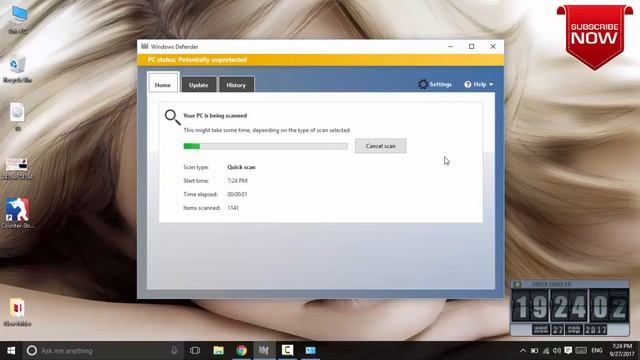The height and width of the screenshot is (360, 640).
Task: Click the home icon on clock widget
Action: 517,284
